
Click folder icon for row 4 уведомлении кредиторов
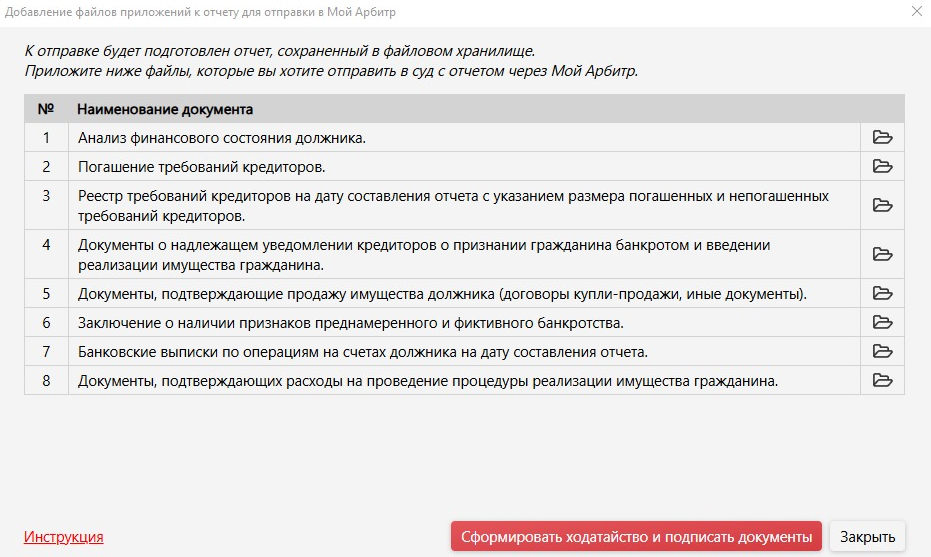pos(882,254)
